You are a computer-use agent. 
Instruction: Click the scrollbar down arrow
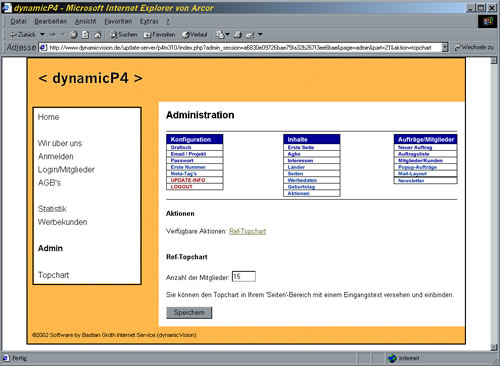494,347
